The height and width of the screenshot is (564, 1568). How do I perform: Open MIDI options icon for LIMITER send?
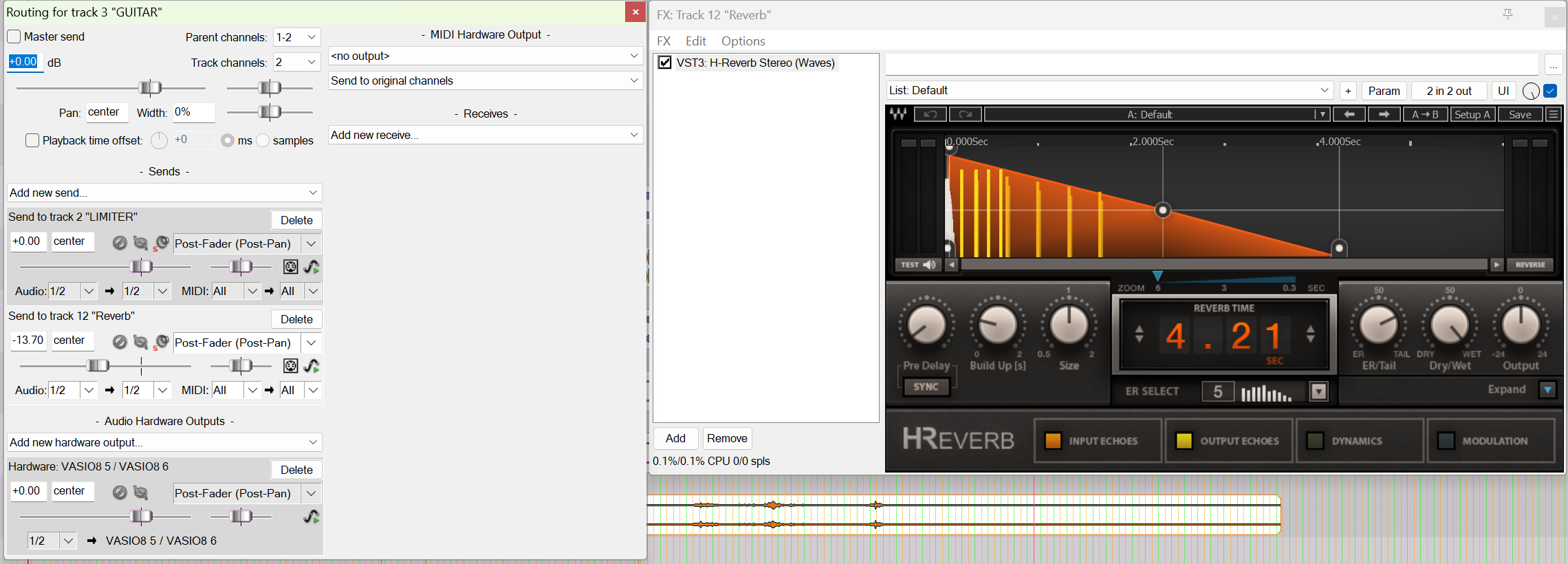[291, 267]
